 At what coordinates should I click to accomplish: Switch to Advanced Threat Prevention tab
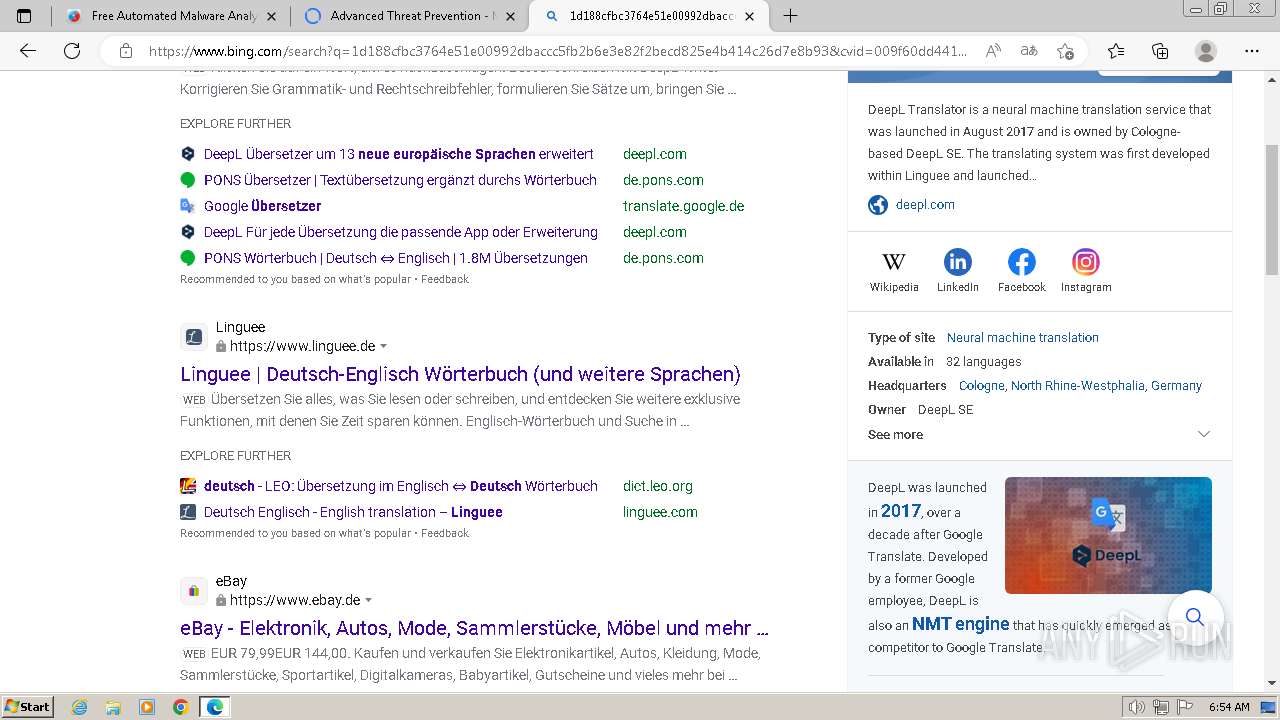click(x=410, y=16)
